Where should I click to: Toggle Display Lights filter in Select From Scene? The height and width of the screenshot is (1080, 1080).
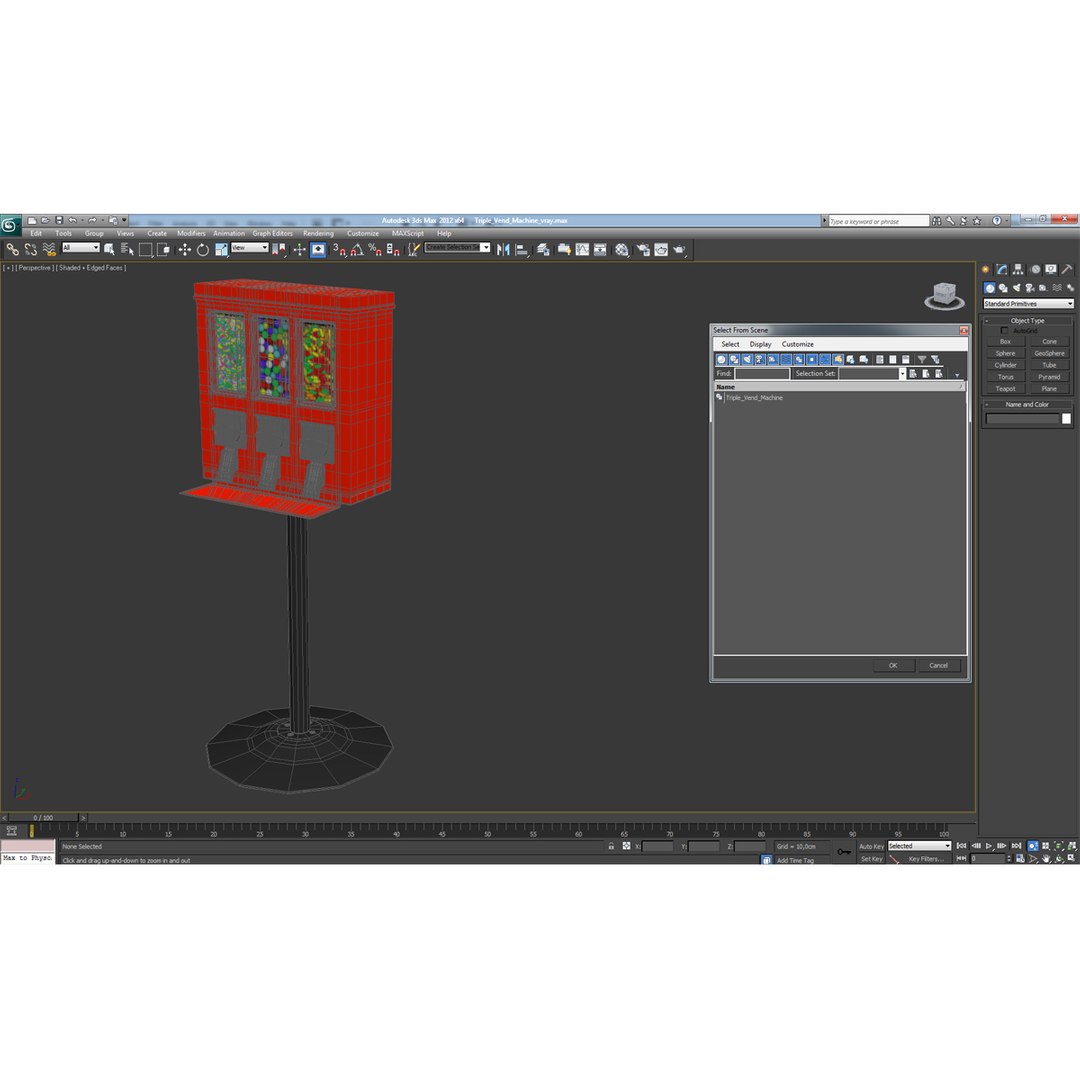(747, 360)
